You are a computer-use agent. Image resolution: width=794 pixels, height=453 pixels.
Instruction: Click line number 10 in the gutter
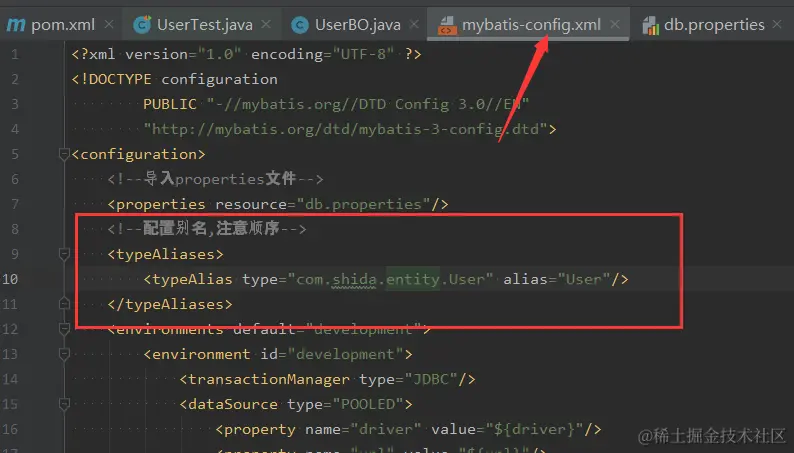click(10, 279)
